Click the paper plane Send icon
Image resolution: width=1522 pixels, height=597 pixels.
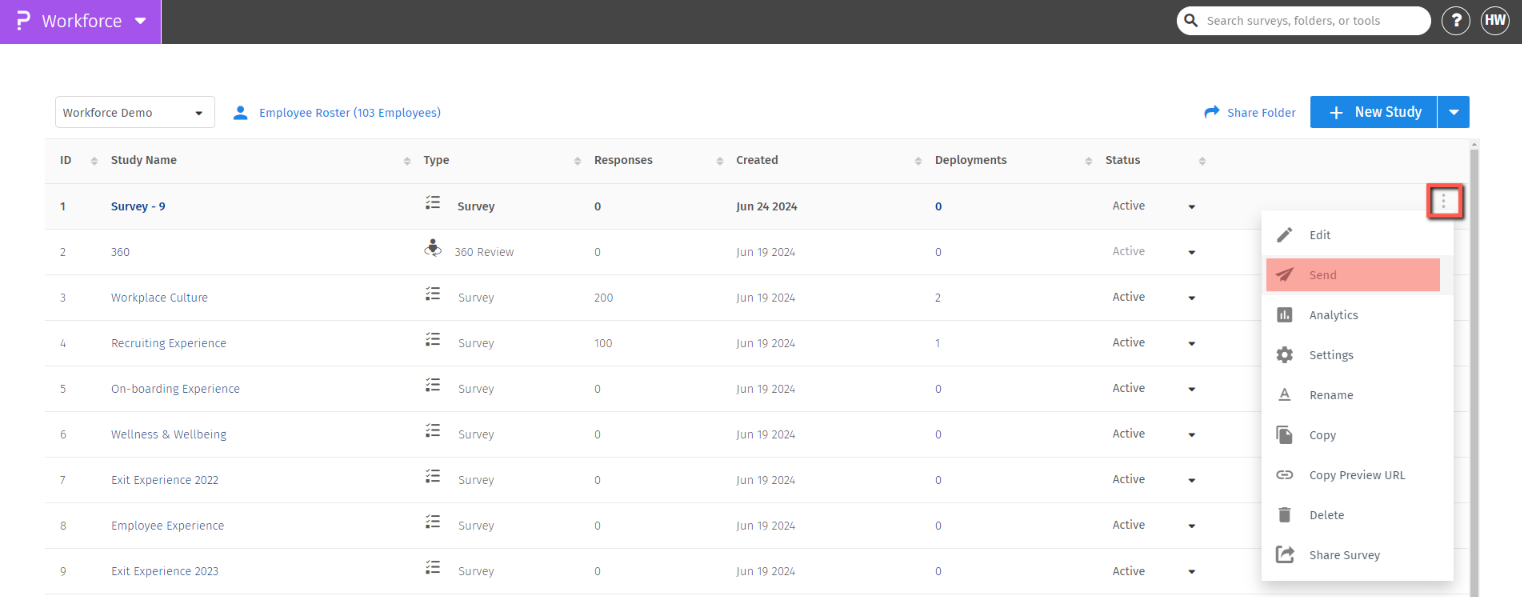1285,275
